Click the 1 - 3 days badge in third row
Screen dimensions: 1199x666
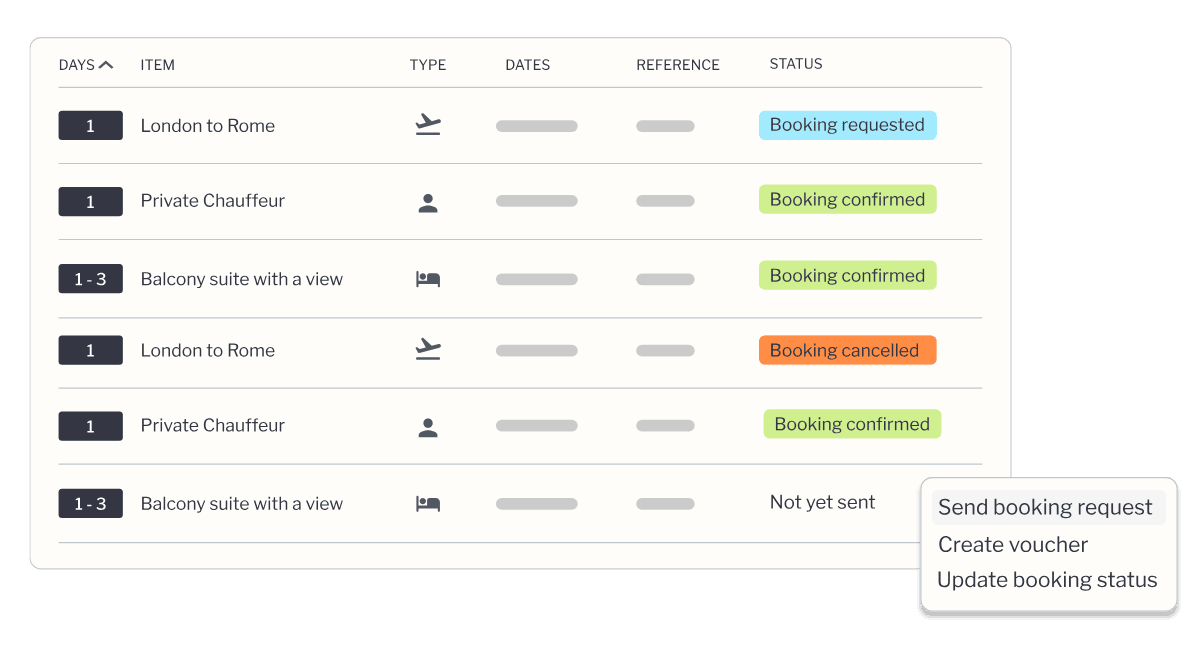coord(90,279)
